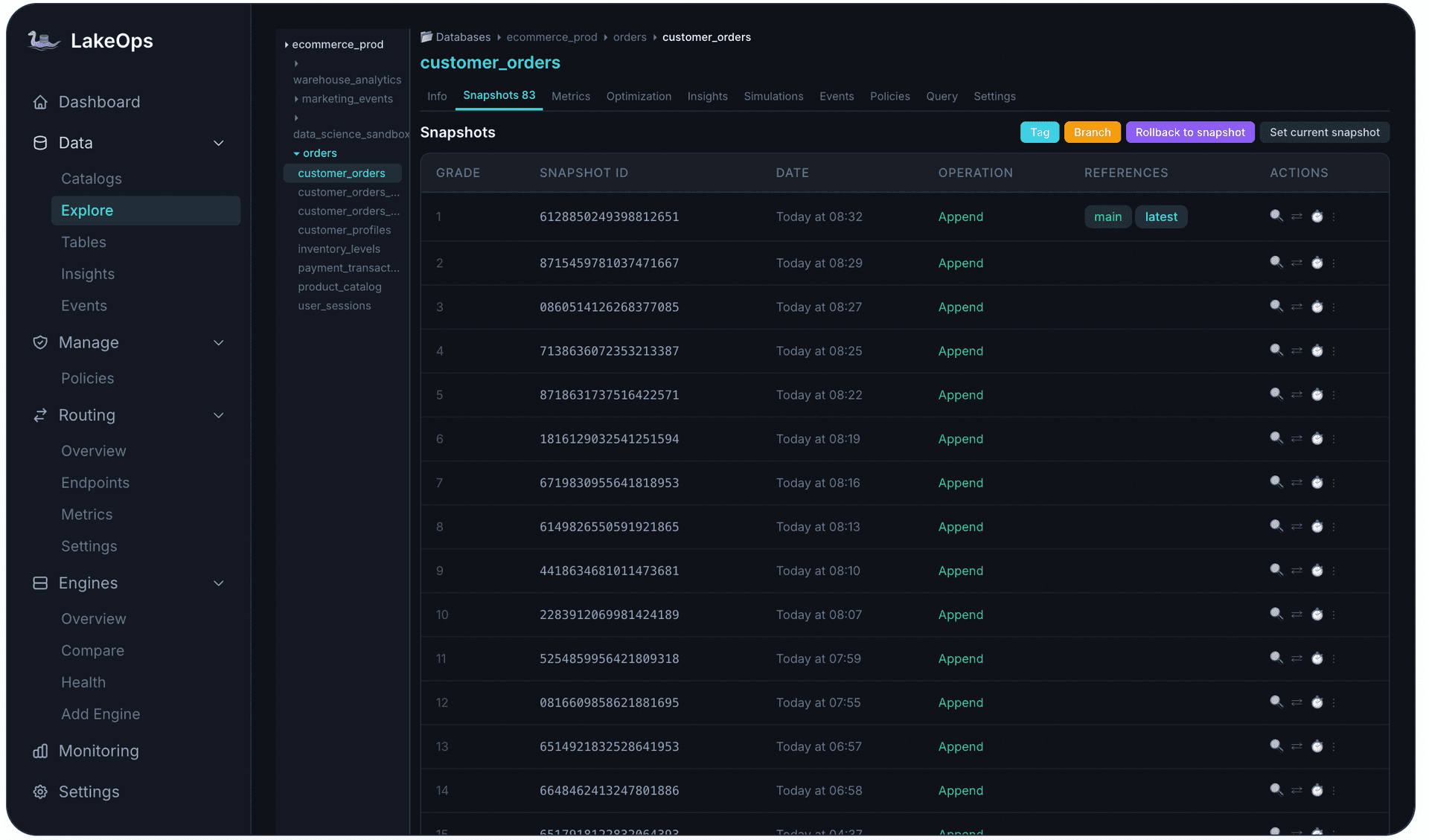Select inventory_levels table in tree
Screen dimensions: 1429x840
click(x=339, y=249)
